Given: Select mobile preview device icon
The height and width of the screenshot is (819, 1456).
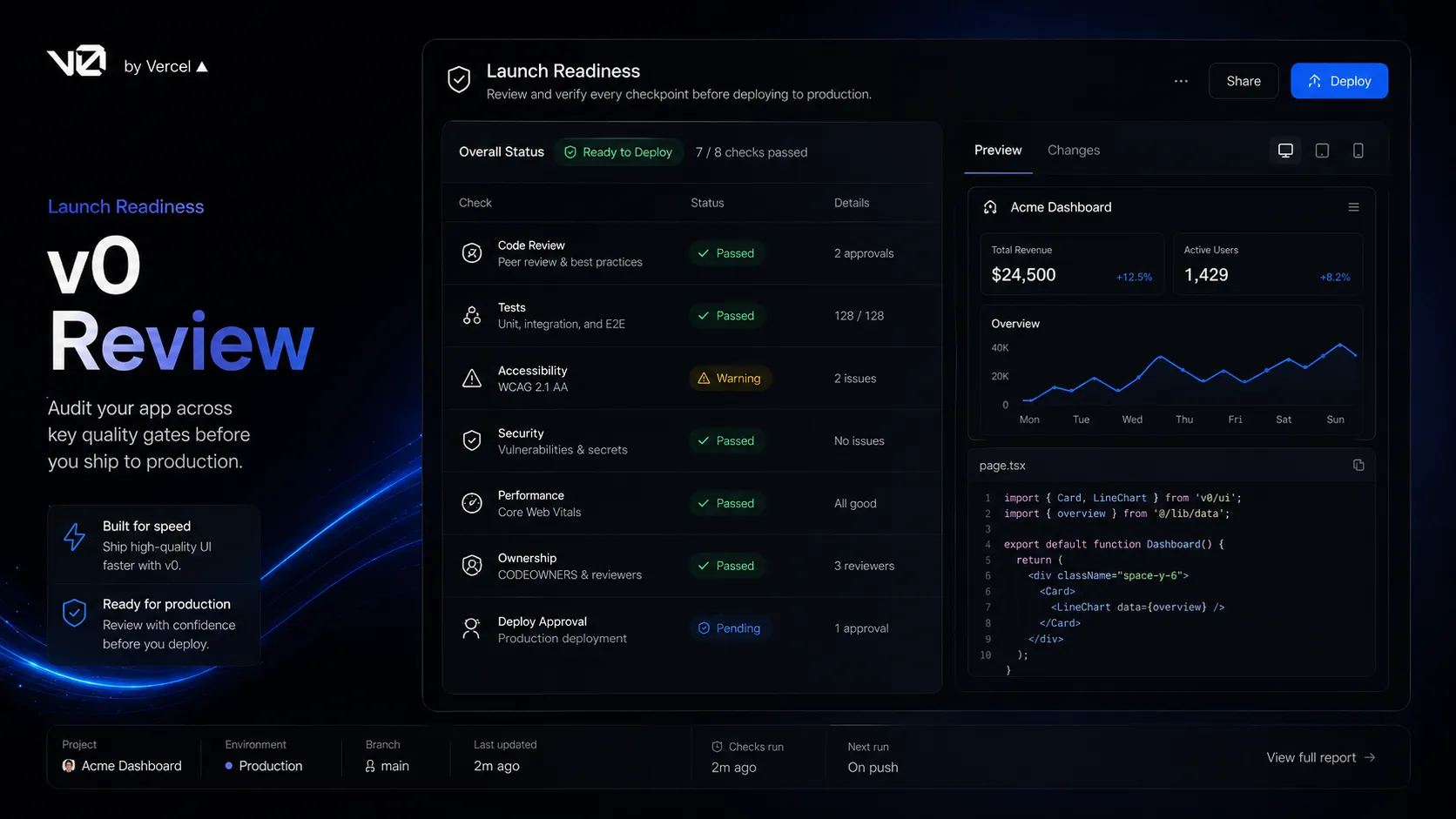Looking at the screenshot, I should pyautogui.click(x=1358, y=151).
